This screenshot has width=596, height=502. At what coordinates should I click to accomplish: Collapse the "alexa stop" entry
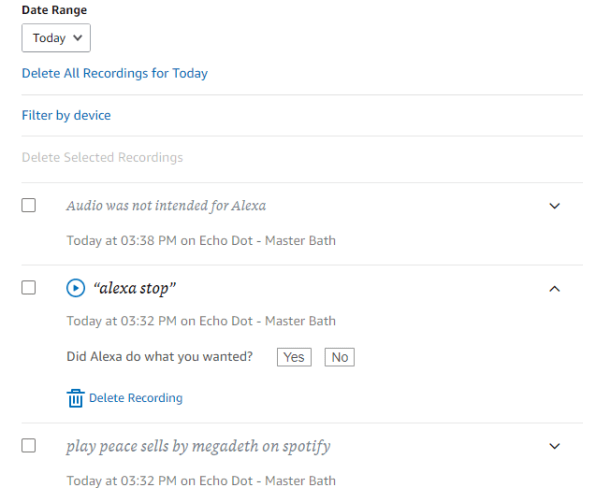555,289
